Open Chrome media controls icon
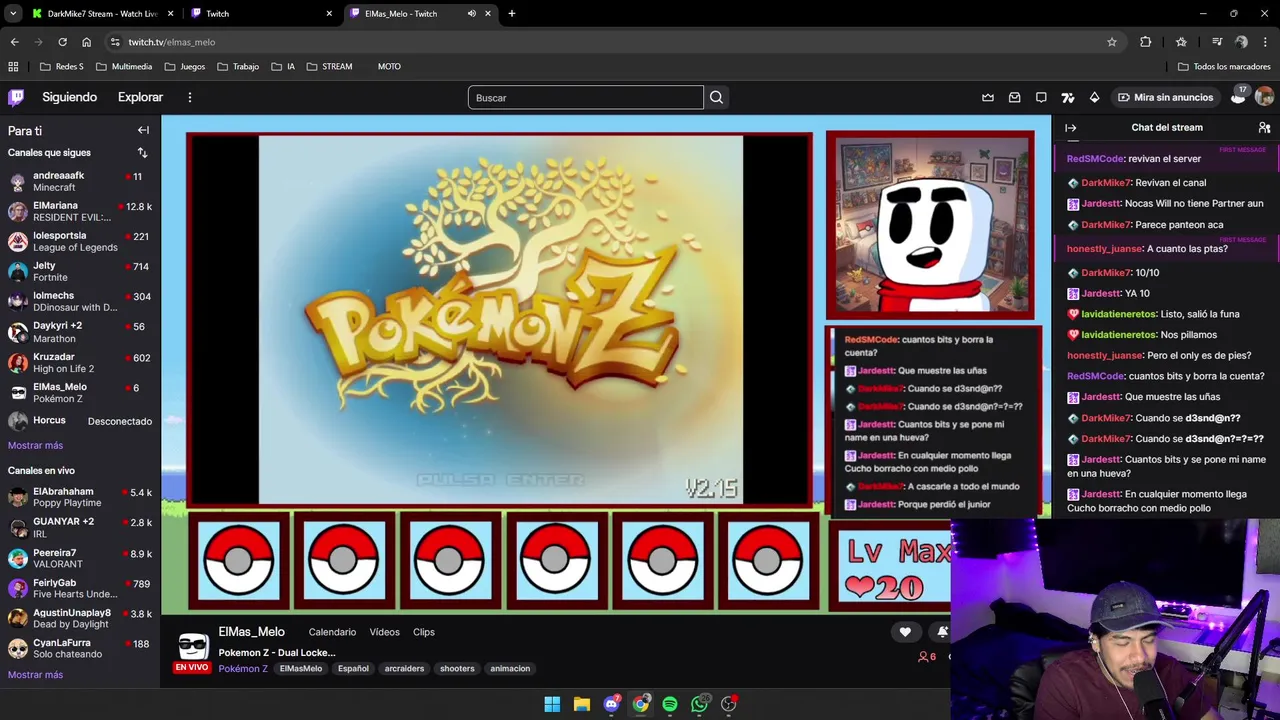This screenshot has height=720, width=1280. 1217,42
